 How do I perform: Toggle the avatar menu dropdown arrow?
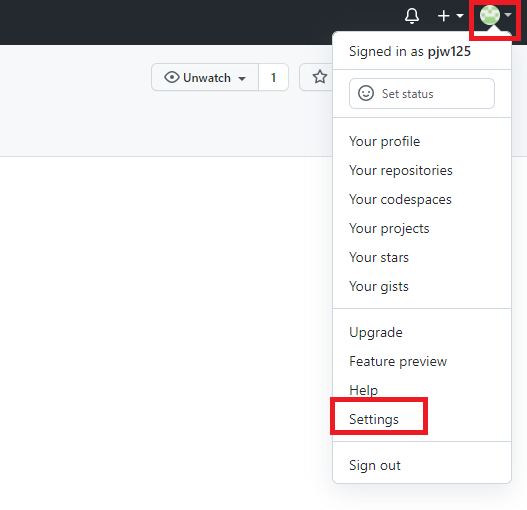(508, 15)
